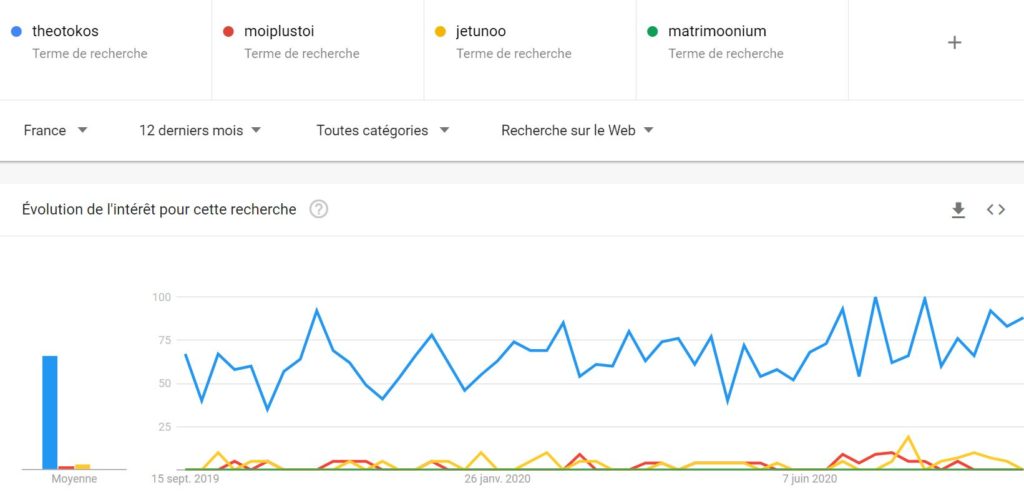Expand the 12 derniers mois period dropdown
The width and height of the screenshot is (1024, 500).
coord(200,131)
